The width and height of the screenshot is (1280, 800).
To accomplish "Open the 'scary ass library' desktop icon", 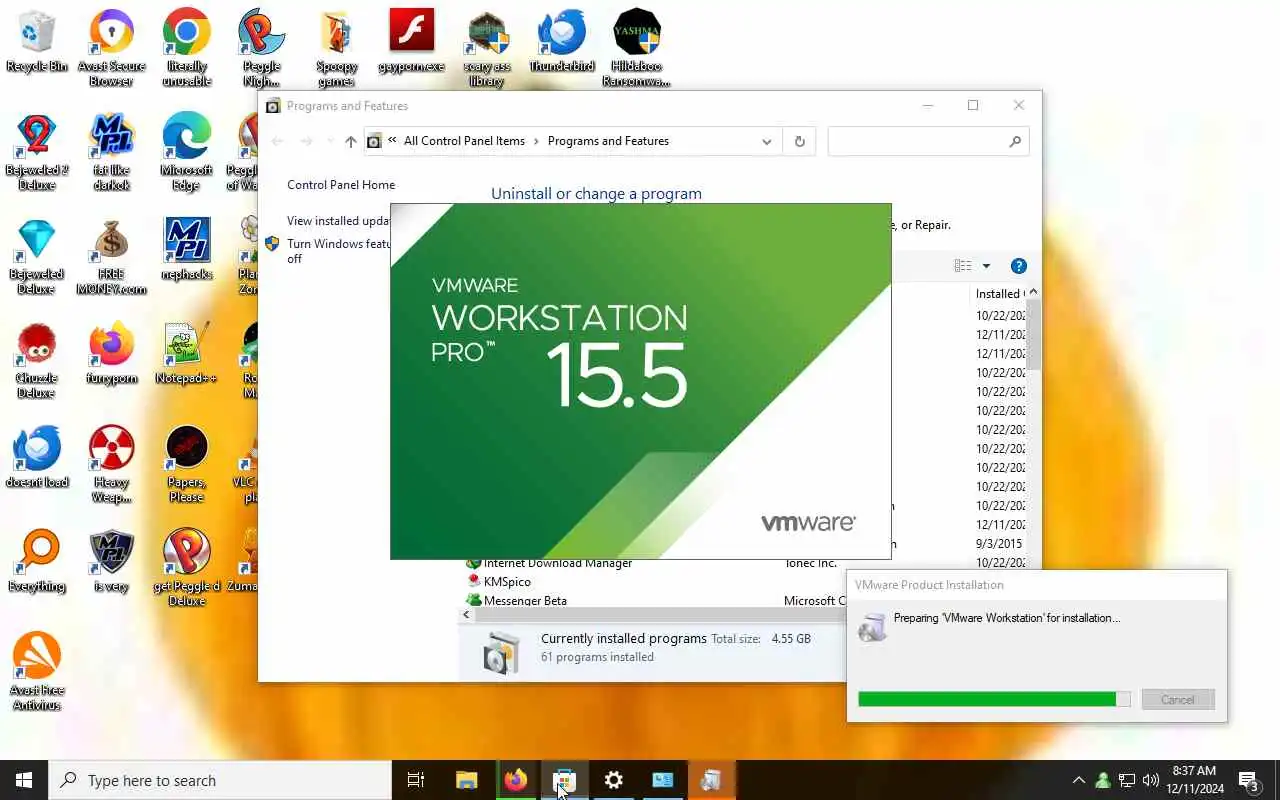I will click(x=487, y=48).
